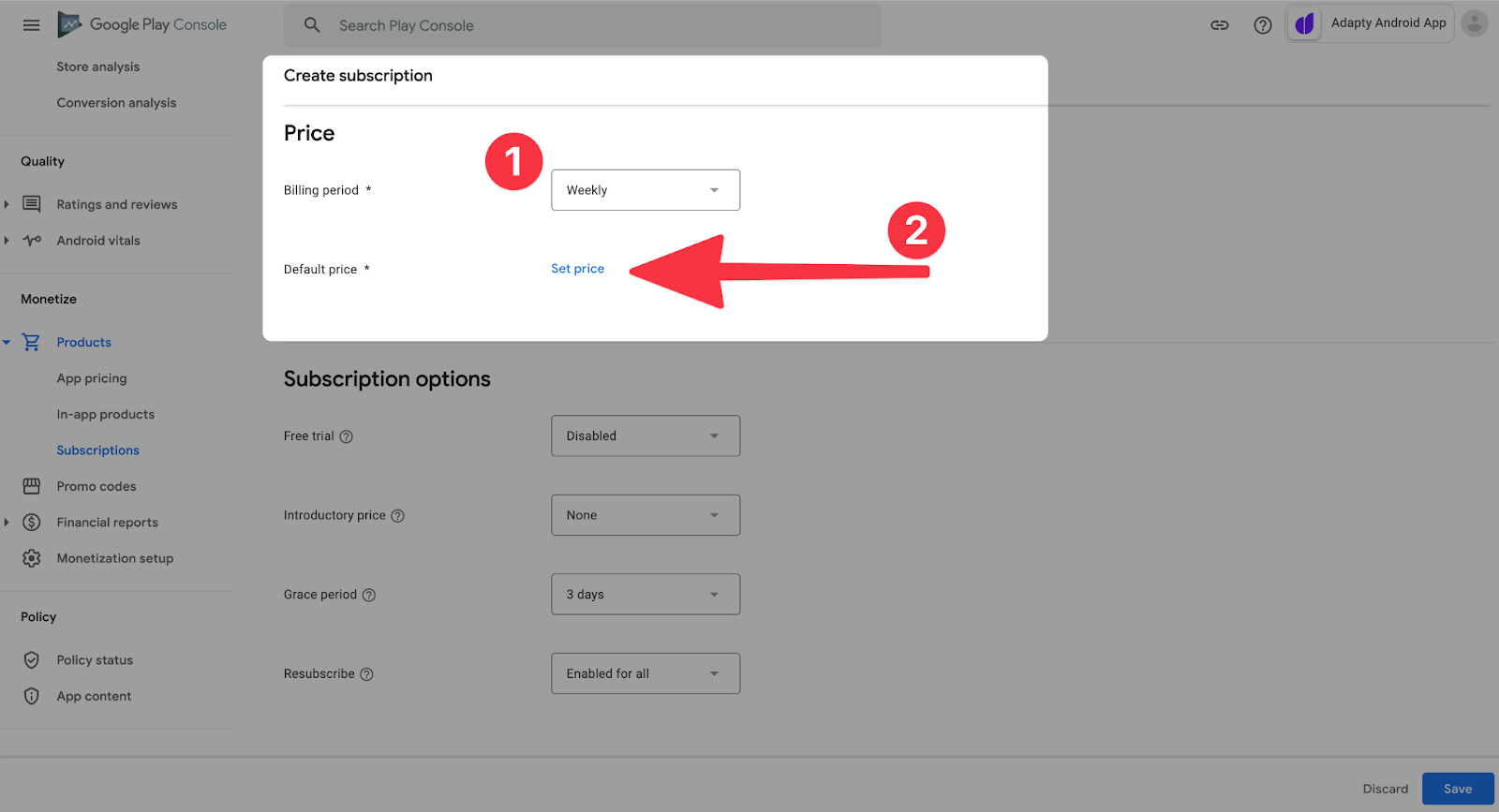The image size is (1499, 812).
Task: Open the help question mark icon
Action: [1263, 25]
